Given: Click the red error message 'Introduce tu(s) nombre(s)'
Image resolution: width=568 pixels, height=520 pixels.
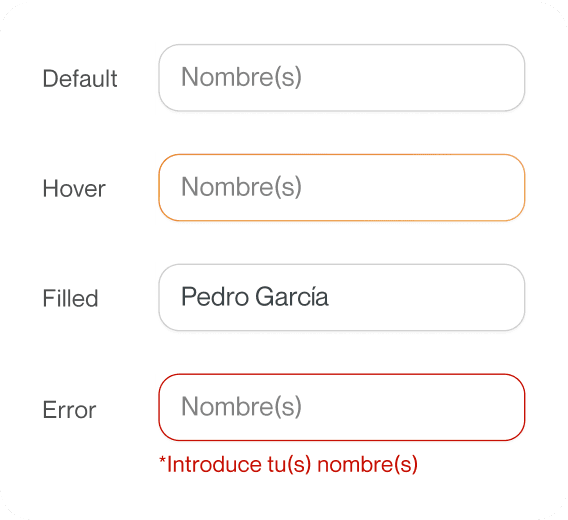Looking at the screenshot, I should (x=288, y=465).
